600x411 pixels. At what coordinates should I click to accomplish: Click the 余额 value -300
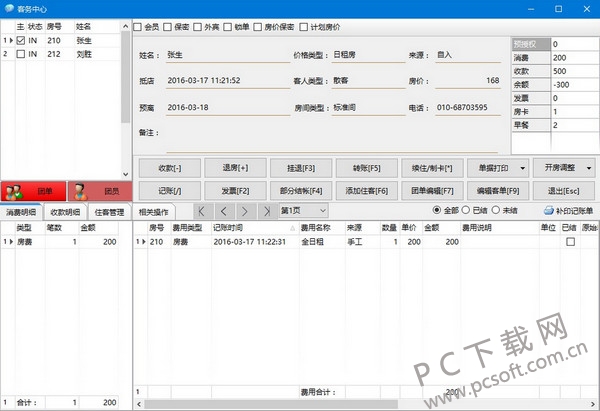pos(575,85)
